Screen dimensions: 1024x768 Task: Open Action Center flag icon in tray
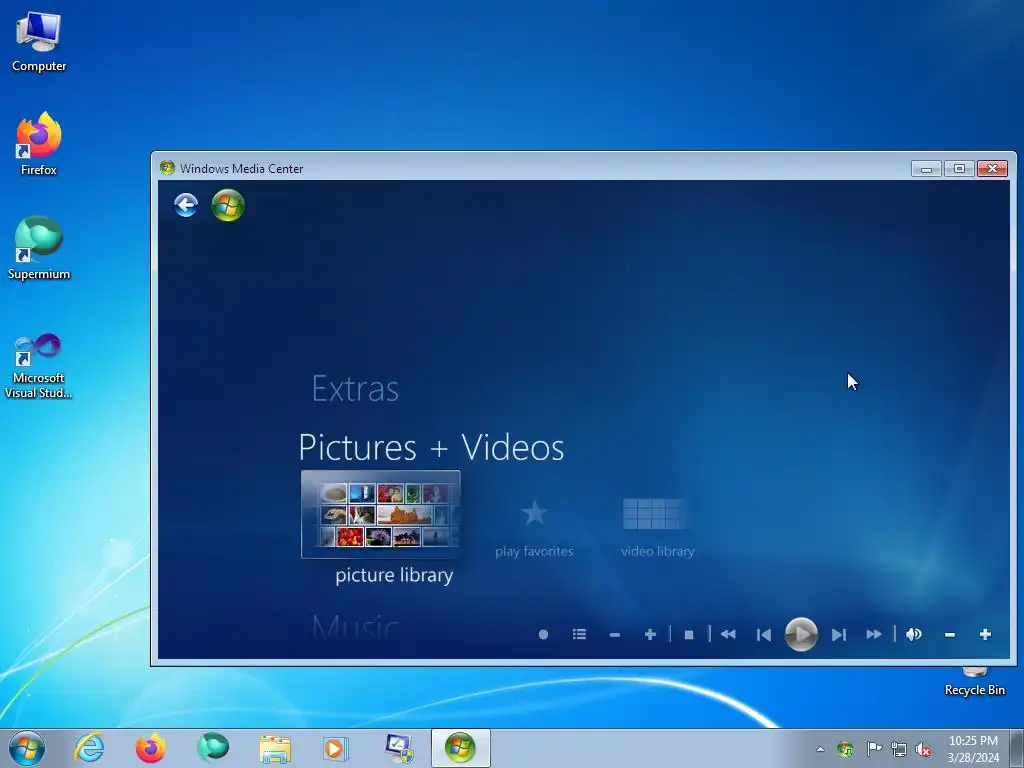click(873, 749)
